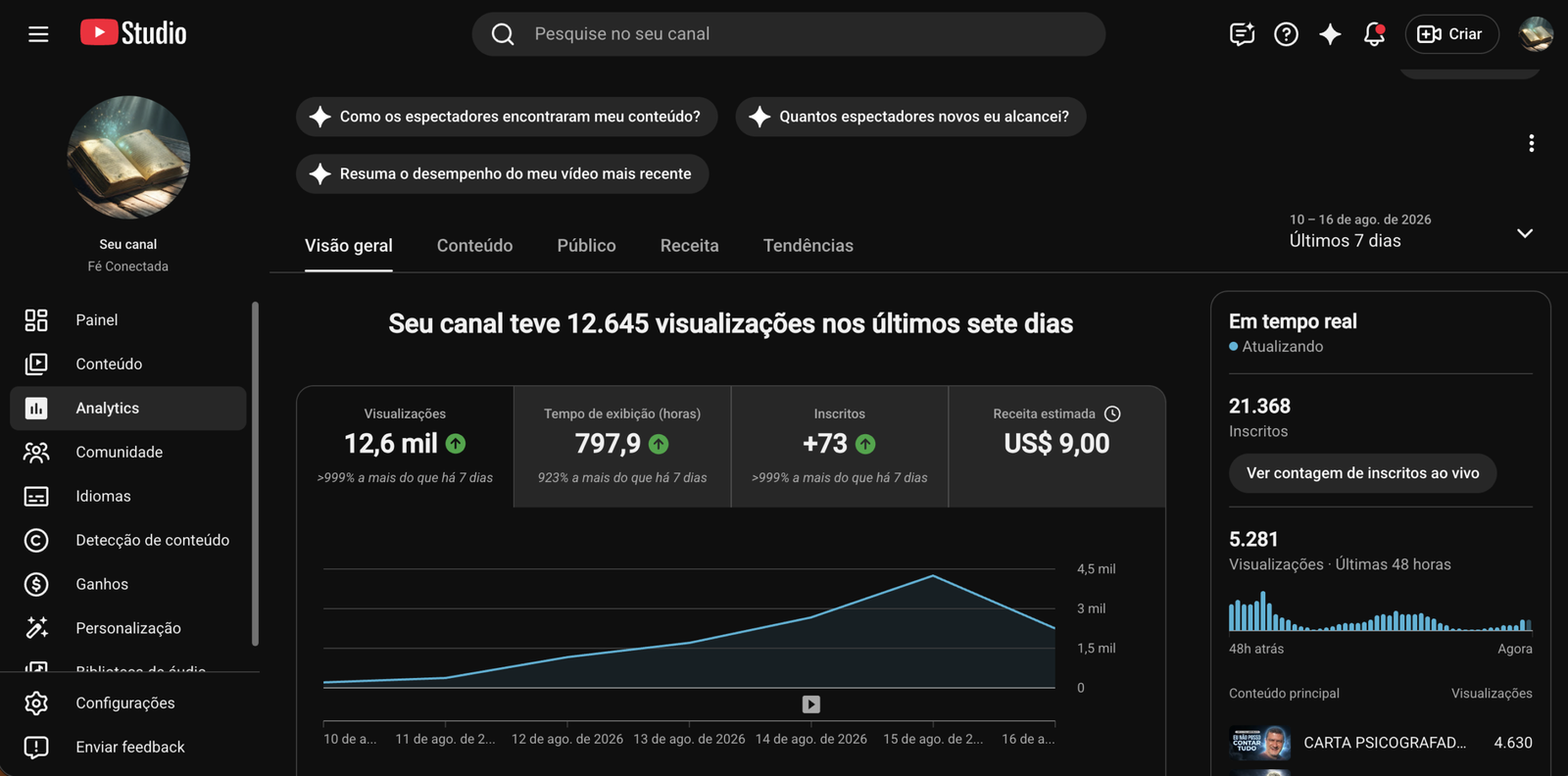
Task: Click the 'Enviar feedback' sidebar label
Action: tap(130, 748)
